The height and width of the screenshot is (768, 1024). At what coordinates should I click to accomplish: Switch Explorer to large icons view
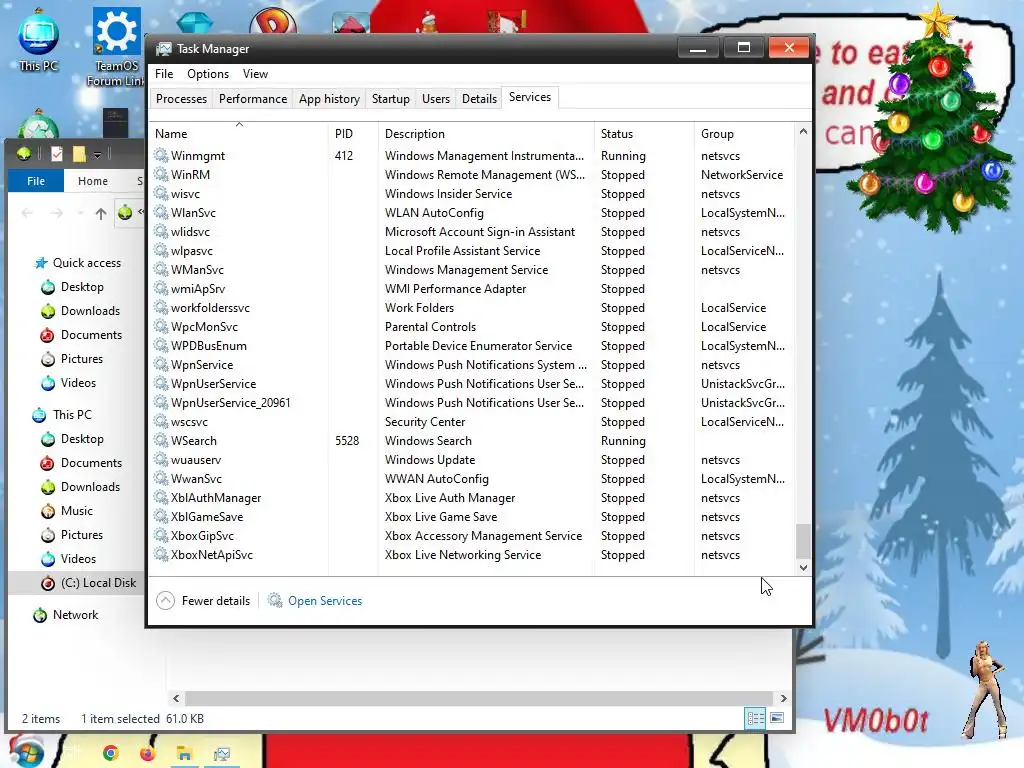pyautogui.click(x=777, y=718)
